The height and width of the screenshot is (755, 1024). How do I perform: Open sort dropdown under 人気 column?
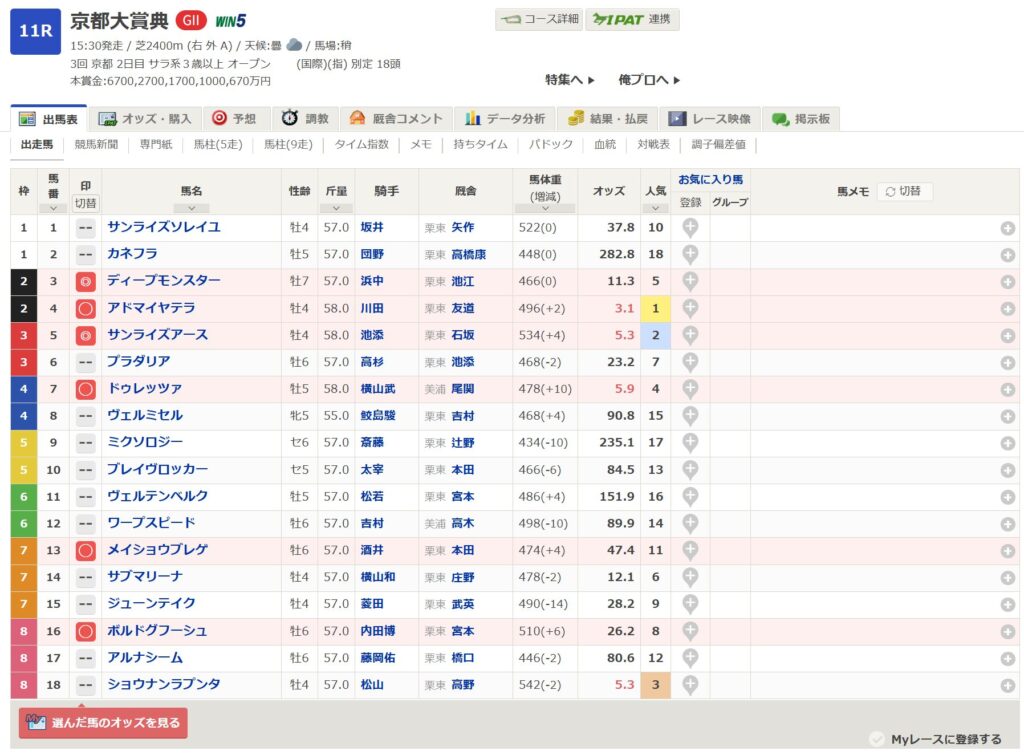click(655, 208)
